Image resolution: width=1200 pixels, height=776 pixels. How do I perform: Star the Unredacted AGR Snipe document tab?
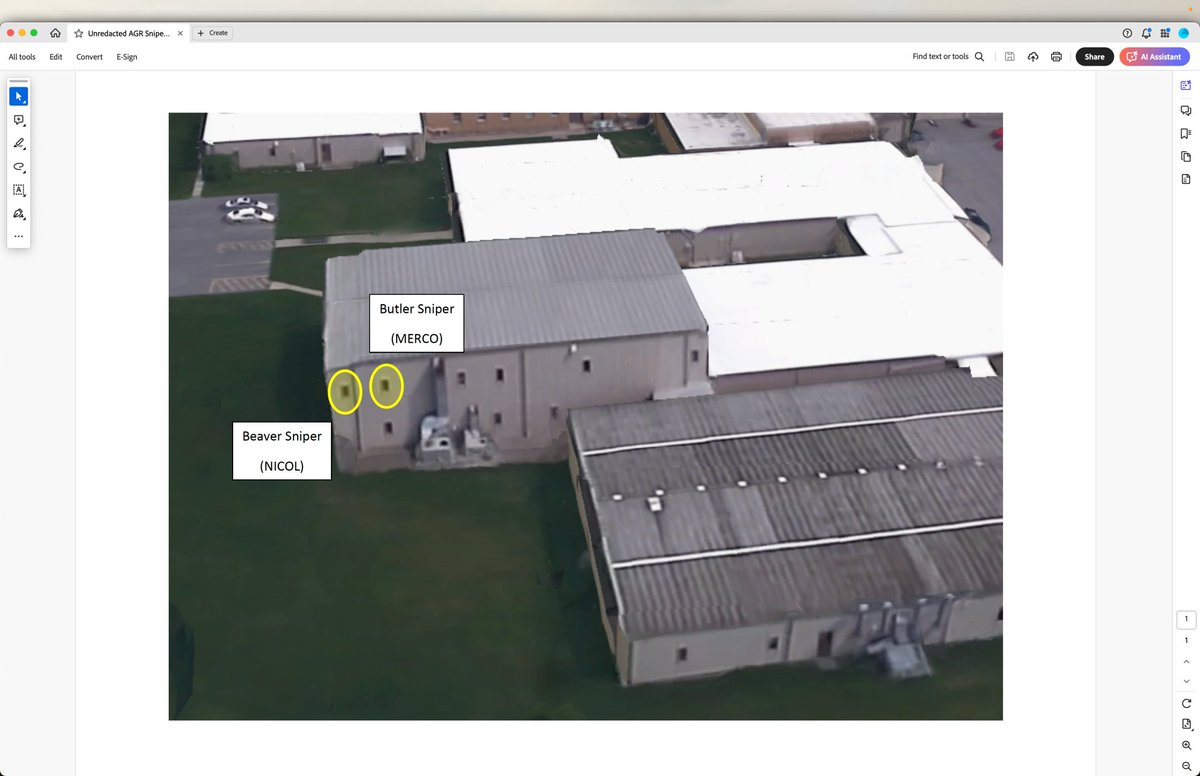79,33
